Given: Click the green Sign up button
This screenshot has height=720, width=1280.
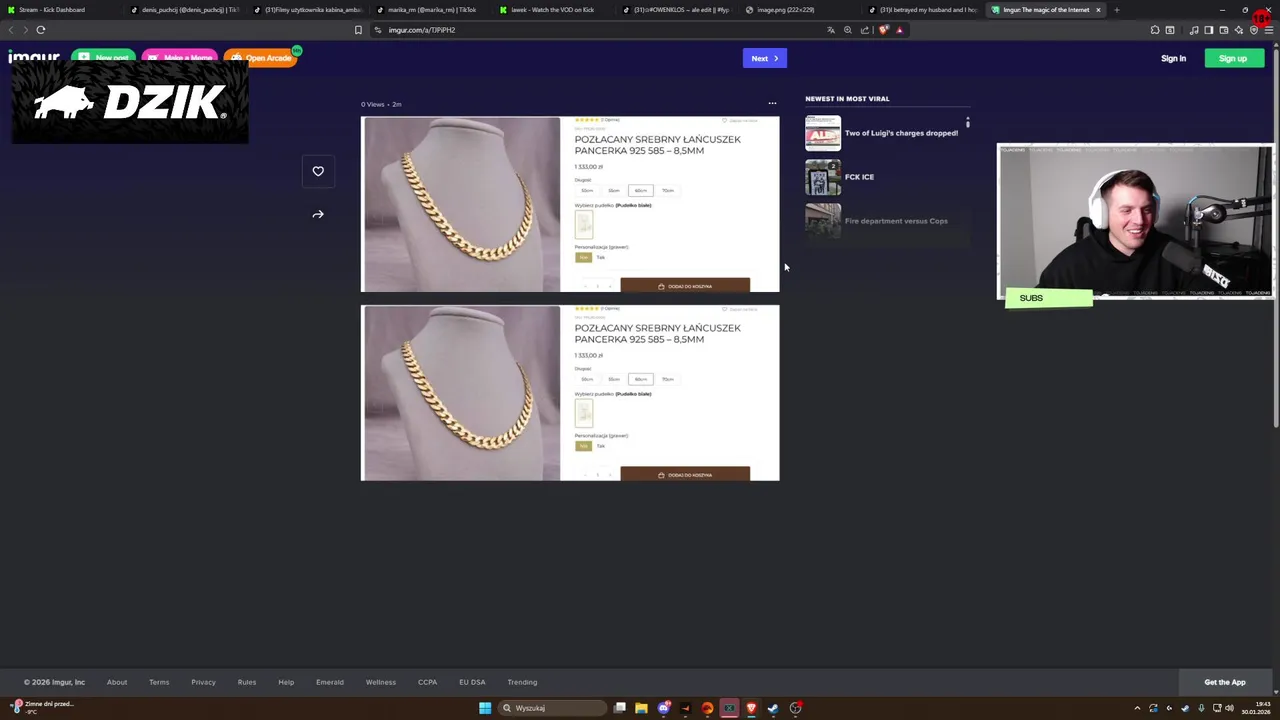Looking at the screenshot, I should pos(1234,58).
